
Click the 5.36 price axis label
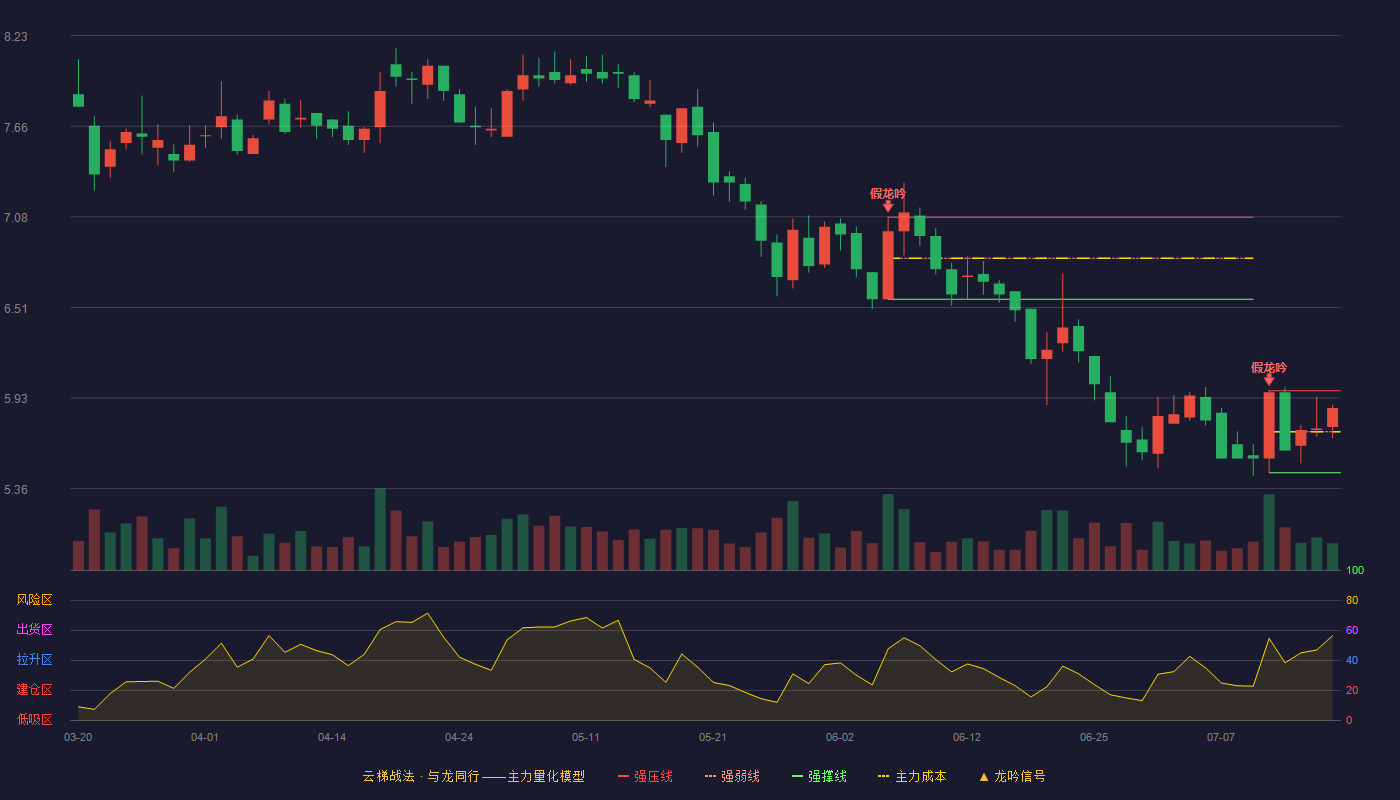16,490
